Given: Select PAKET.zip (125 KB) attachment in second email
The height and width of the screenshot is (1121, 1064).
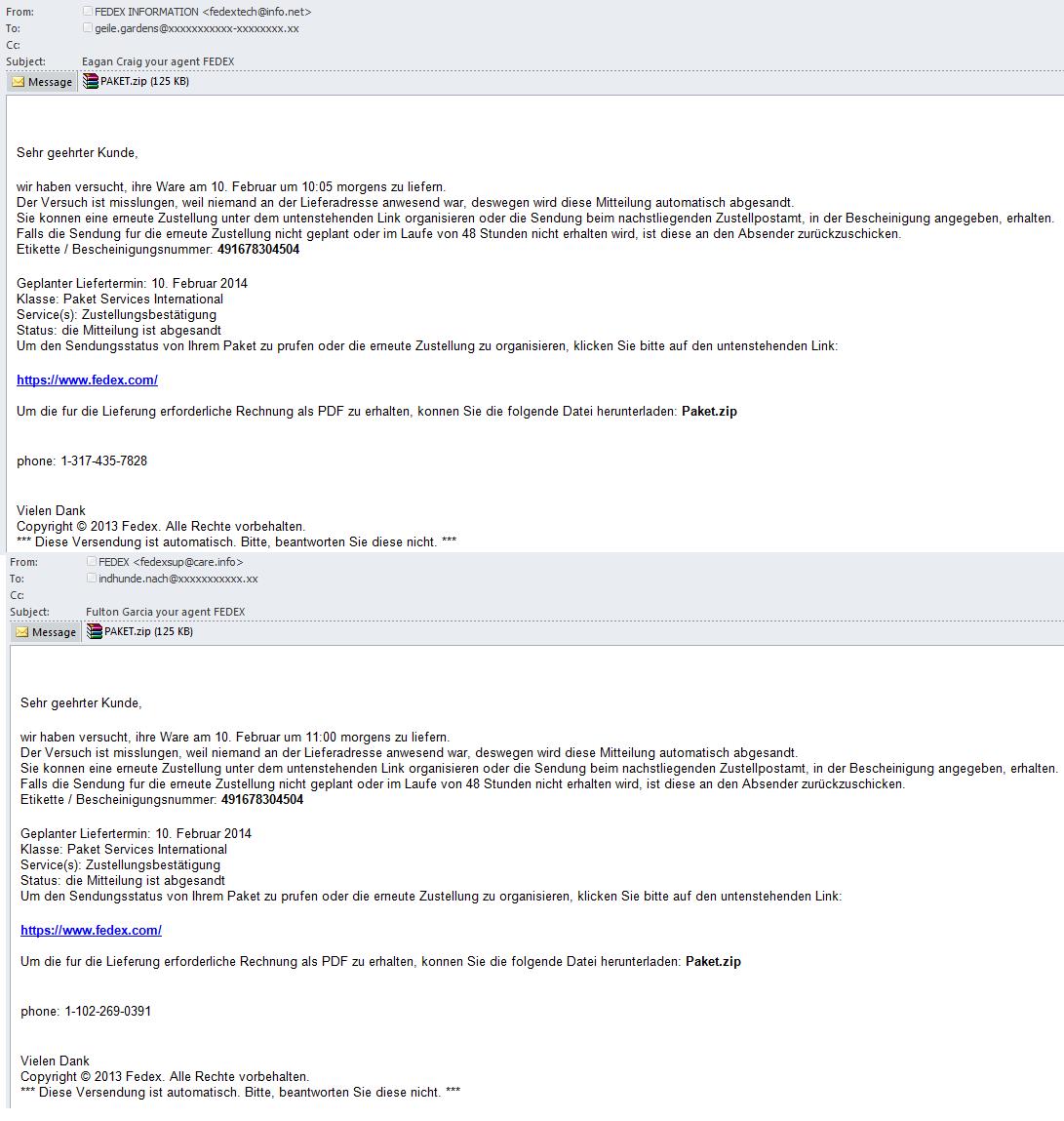Looking at the screenshot, I should [140, 631].
